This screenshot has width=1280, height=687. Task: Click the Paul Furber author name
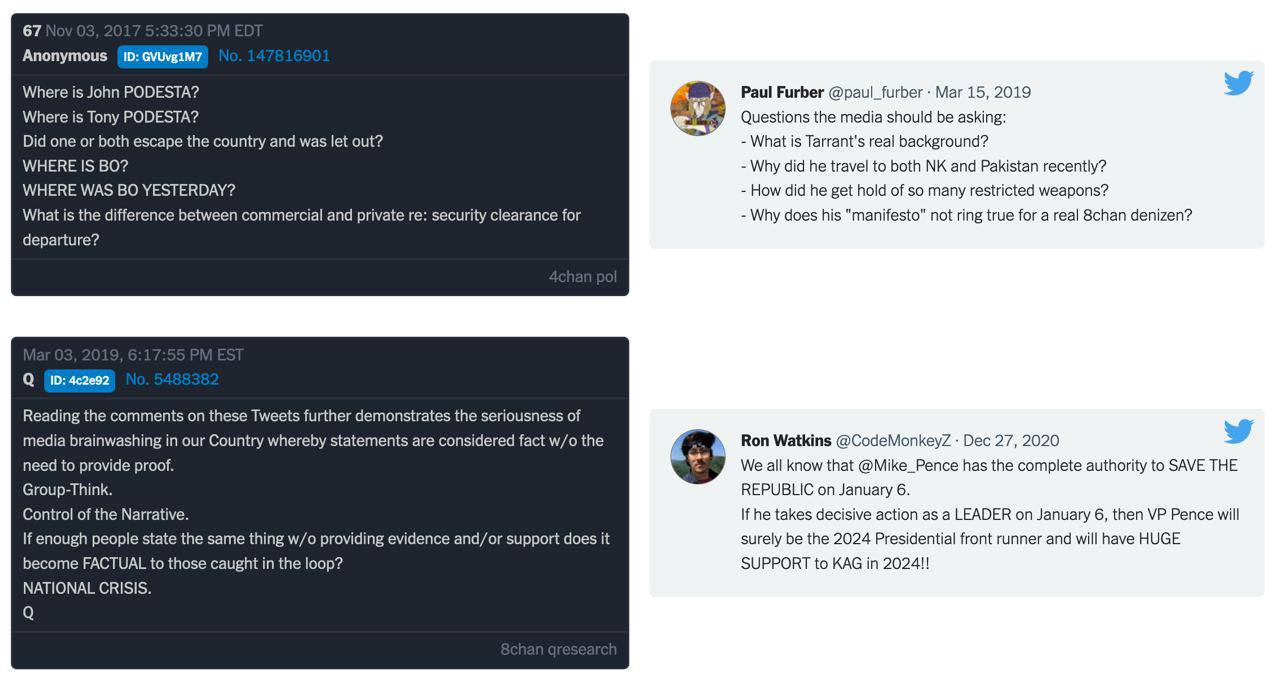click(x=782, y=92)
